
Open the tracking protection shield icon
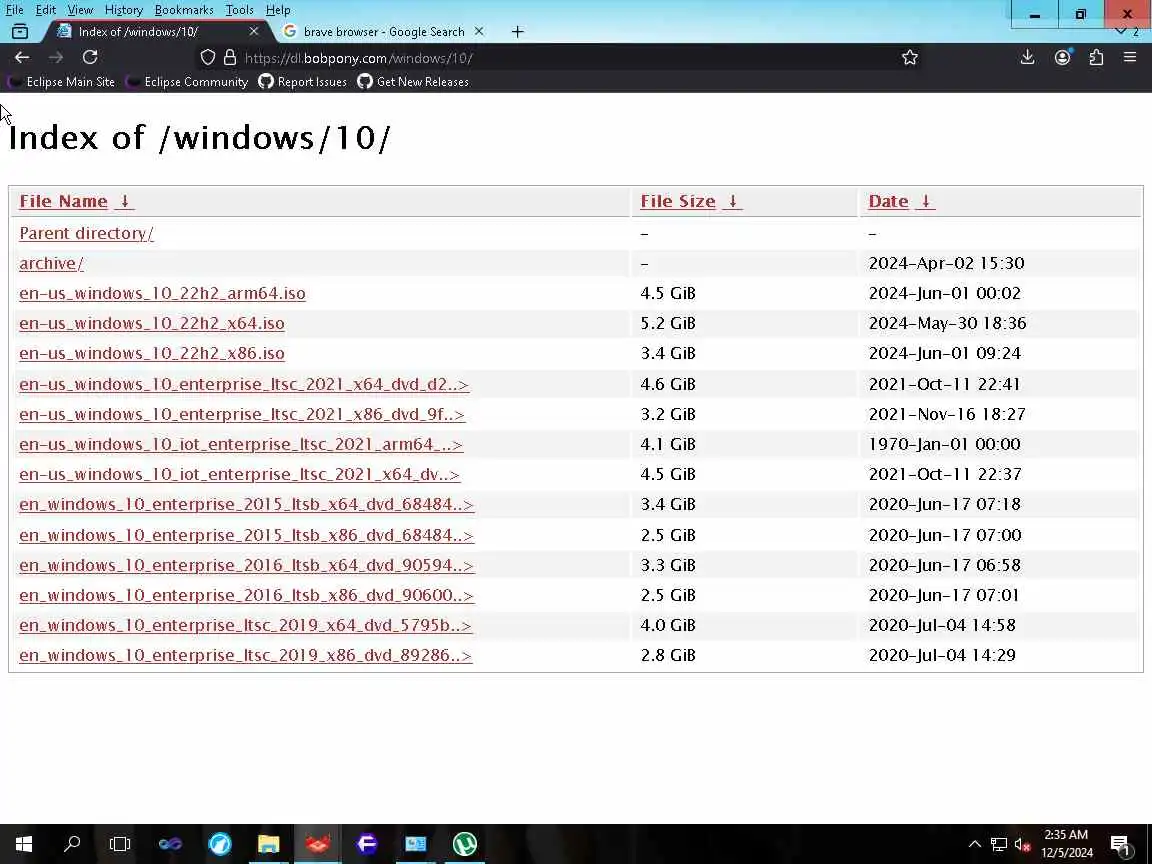pos(208,57)
